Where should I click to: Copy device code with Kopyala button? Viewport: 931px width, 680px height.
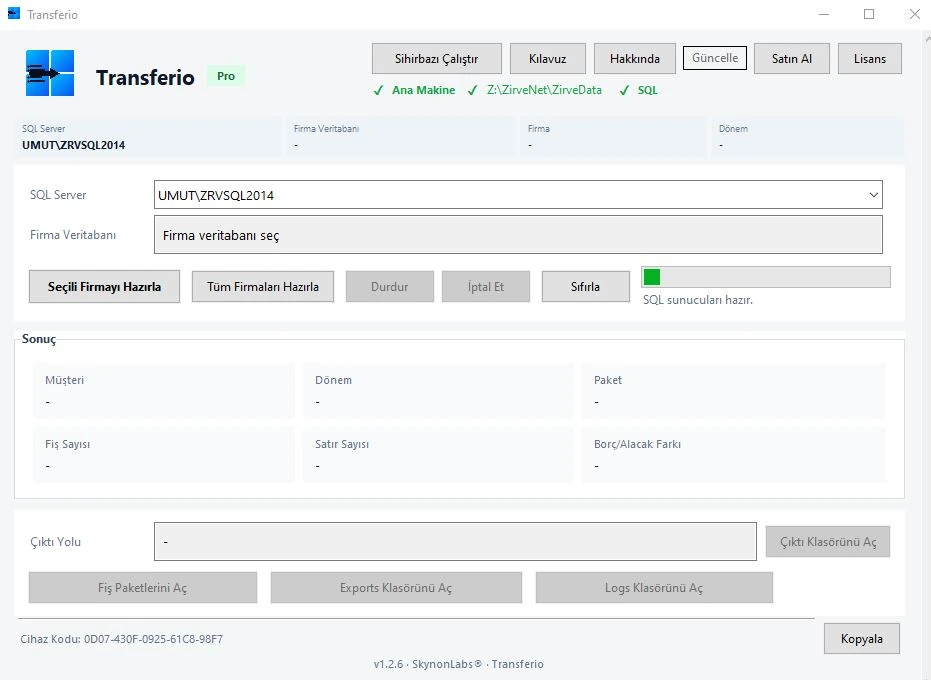[x=862, y=638]
